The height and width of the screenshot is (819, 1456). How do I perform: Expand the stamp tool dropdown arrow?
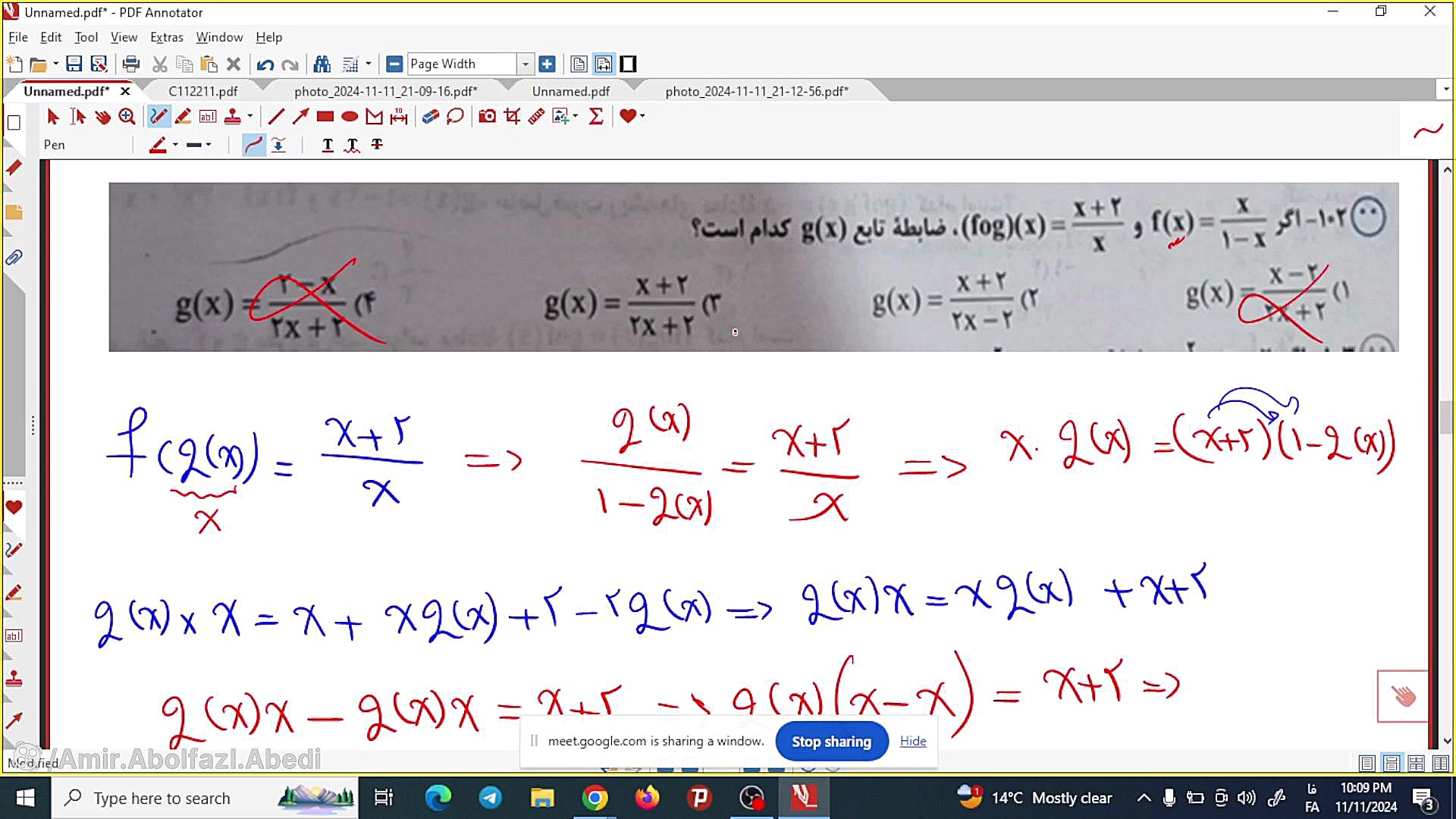pyautogui.click(x=250, y=116)
